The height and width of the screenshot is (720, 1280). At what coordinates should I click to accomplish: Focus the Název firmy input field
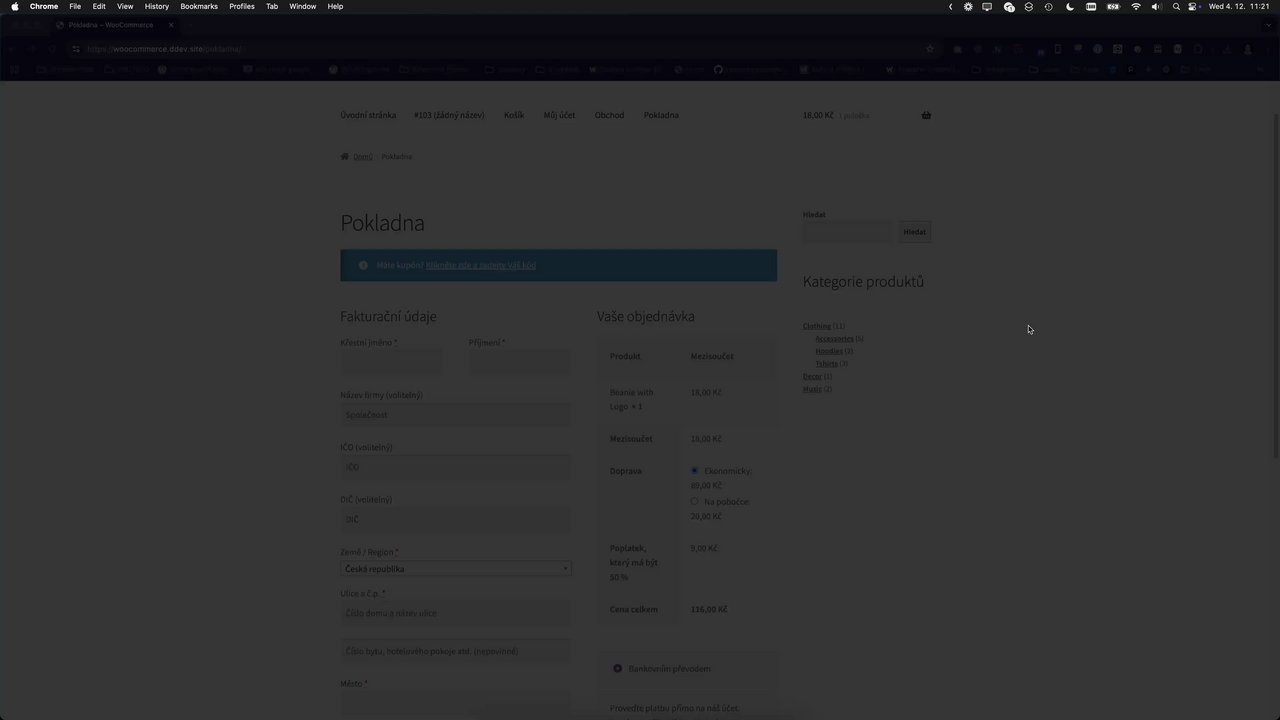[456, 415]
